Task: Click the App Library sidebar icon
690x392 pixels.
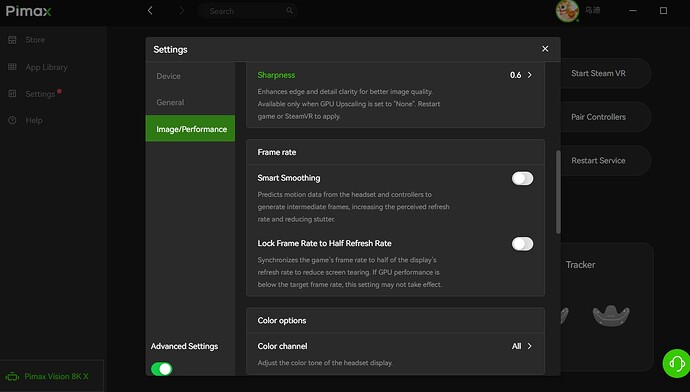Action: click(x=12, y=67)
